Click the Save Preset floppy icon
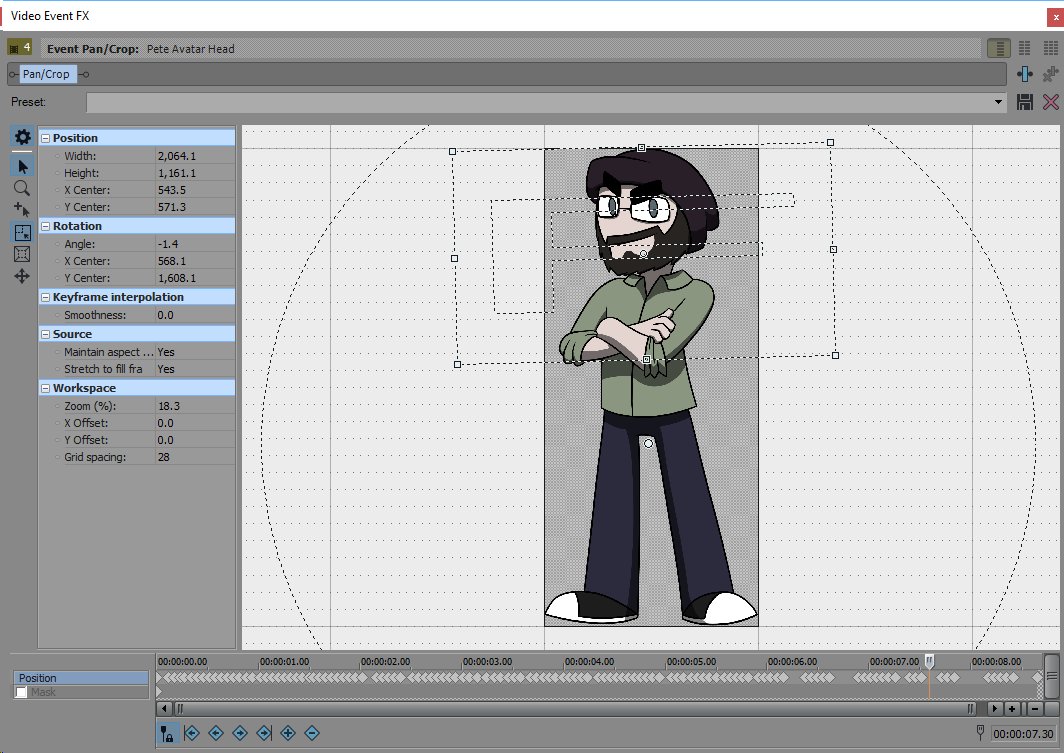The height and width of the screenshot is (753, 1064). coord(1025,102)
